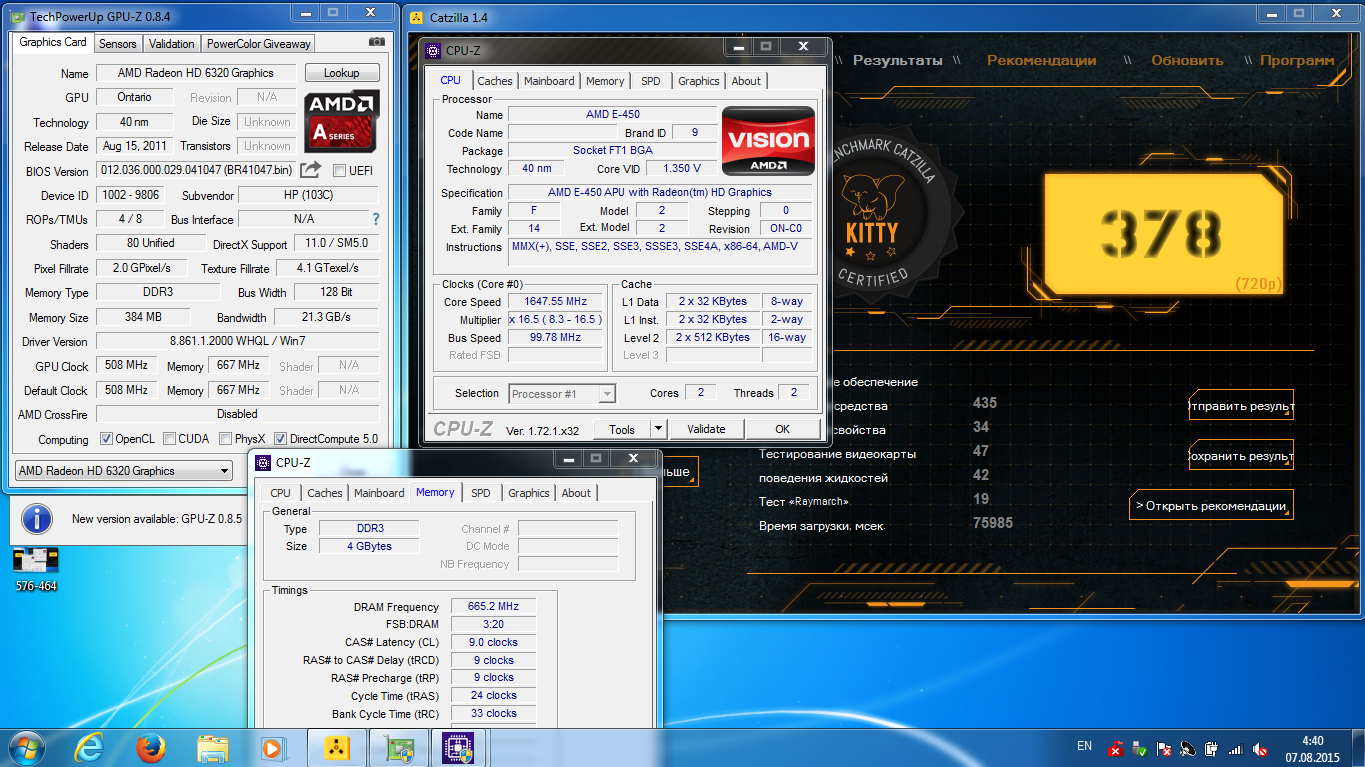
Task: Switch to the Sensors tab in GPU-Z
Action: [118, 44]
